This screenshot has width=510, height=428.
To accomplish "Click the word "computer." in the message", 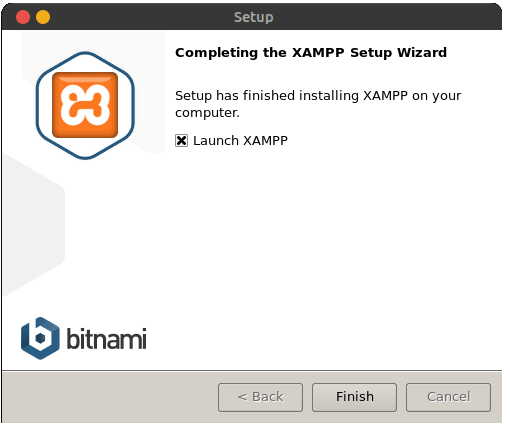I will tap(207, 113).
